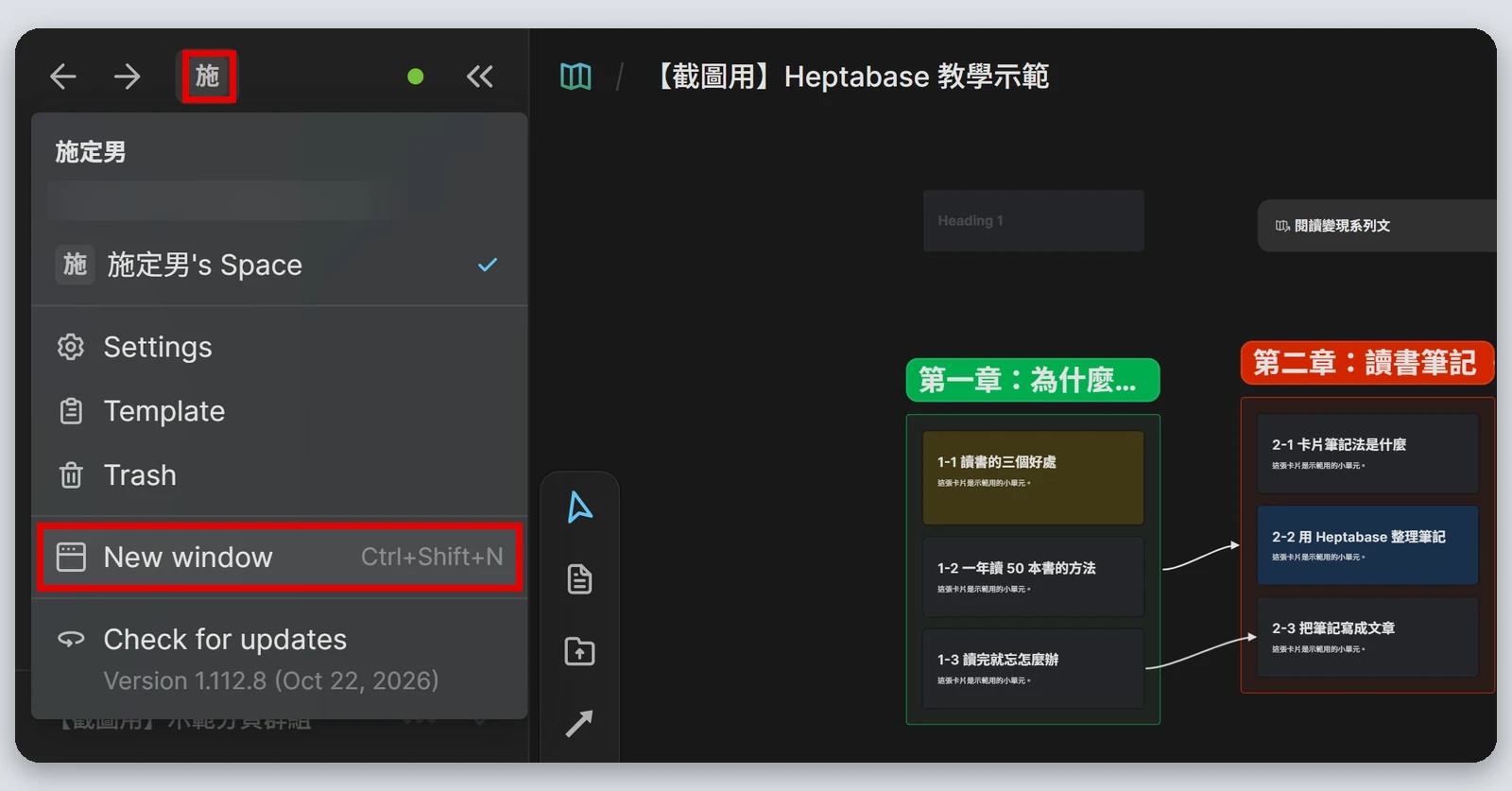Select the pointer select tool

click(x=579, y=507)
